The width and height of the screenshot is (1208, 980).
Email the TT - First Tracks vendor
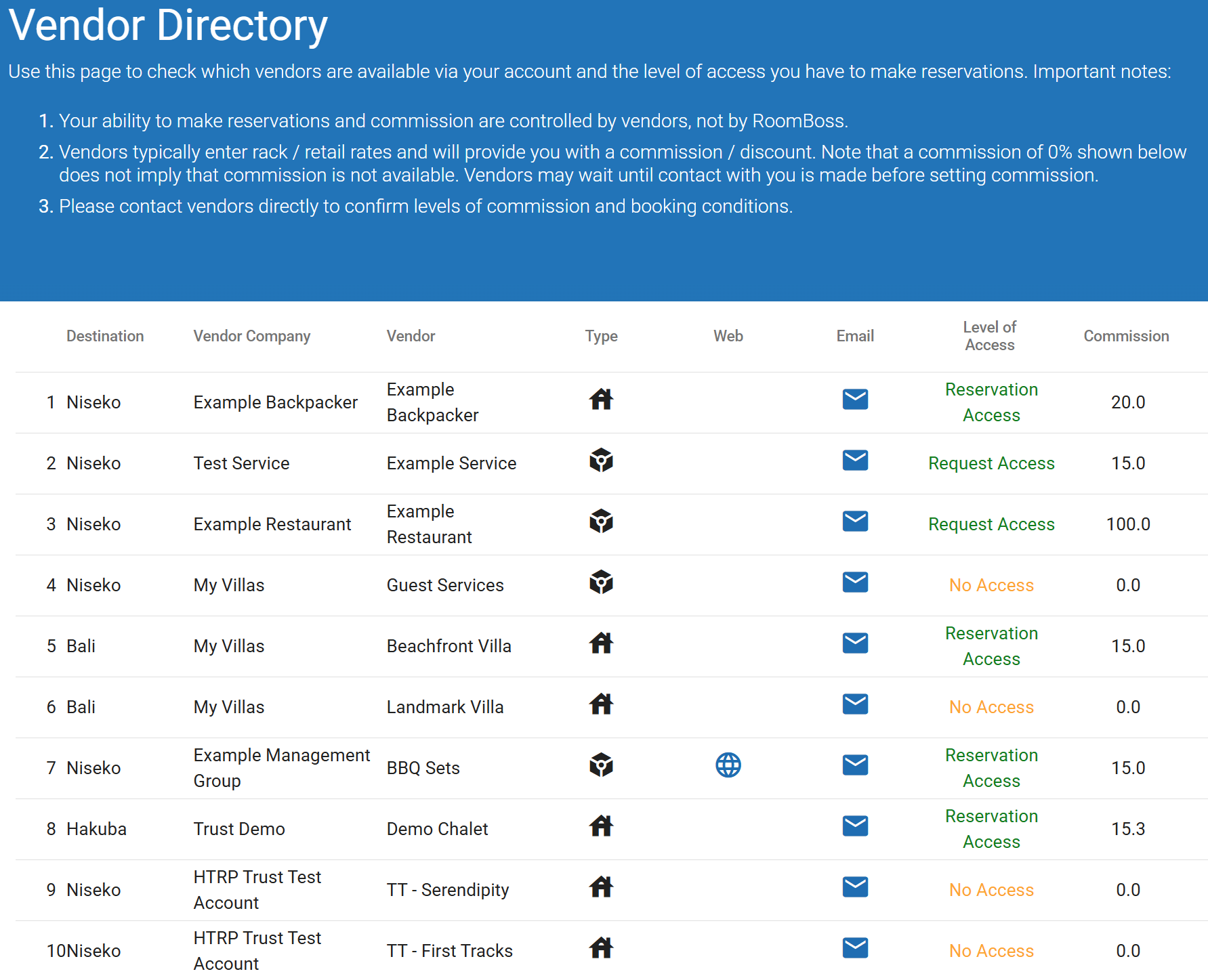855,948
